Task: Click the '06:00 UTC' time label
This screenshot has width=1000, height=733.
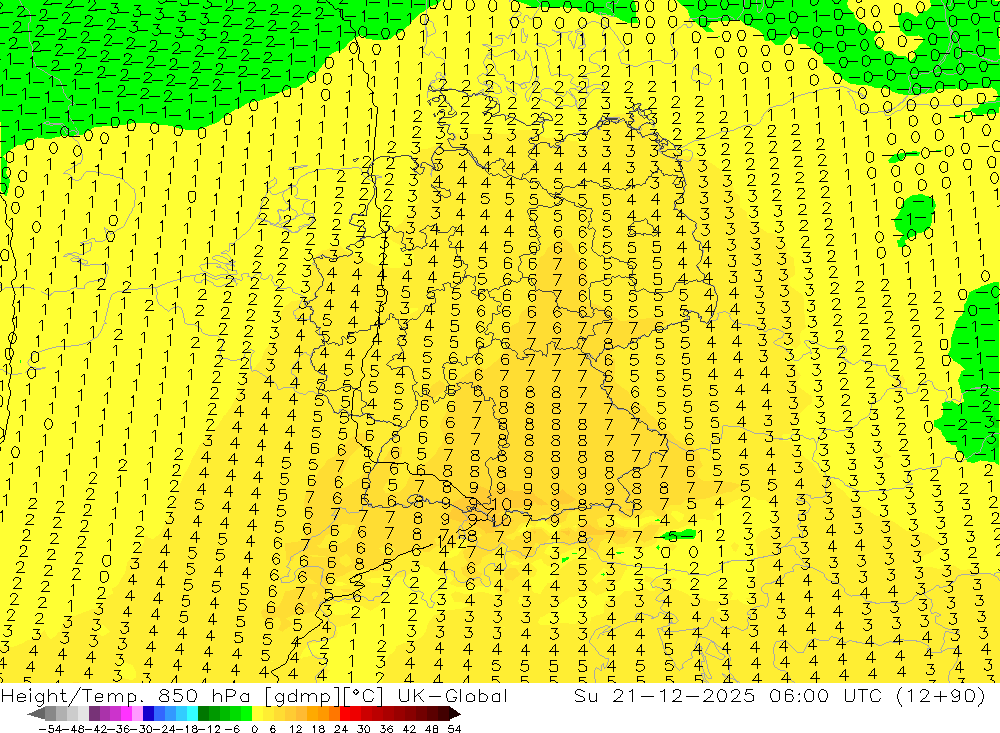Action: [x=828, y=696]
